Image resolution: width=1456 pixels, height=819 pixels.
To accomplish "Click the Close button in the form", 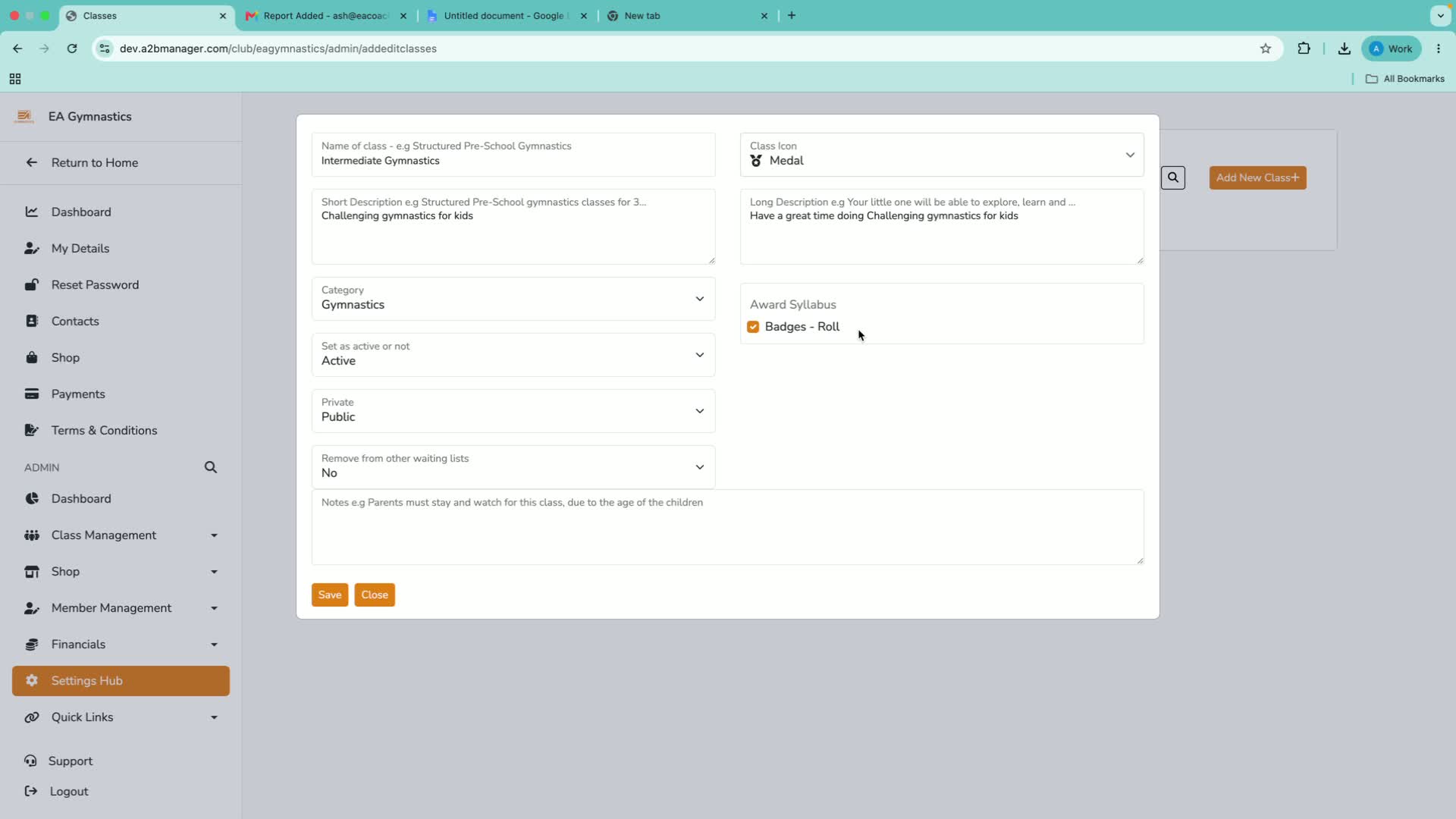I will [375, 595].
